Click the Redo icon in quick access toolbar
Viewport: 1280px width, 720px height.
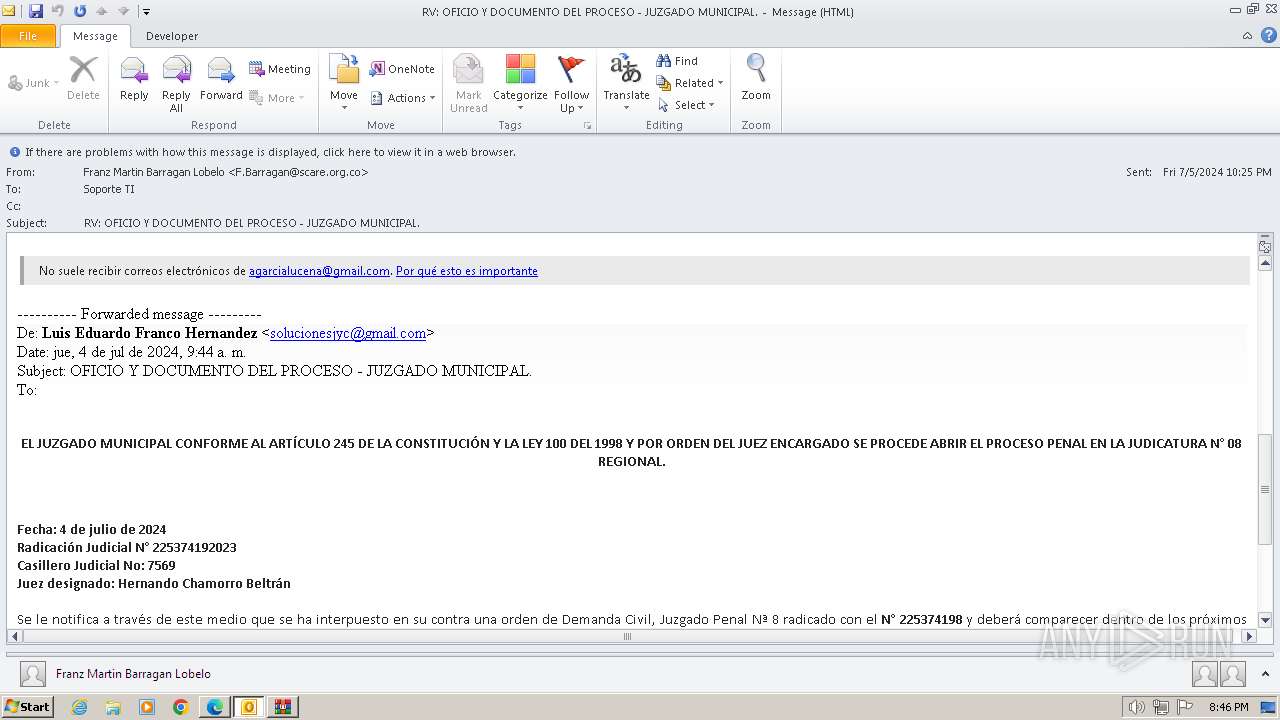80,11
